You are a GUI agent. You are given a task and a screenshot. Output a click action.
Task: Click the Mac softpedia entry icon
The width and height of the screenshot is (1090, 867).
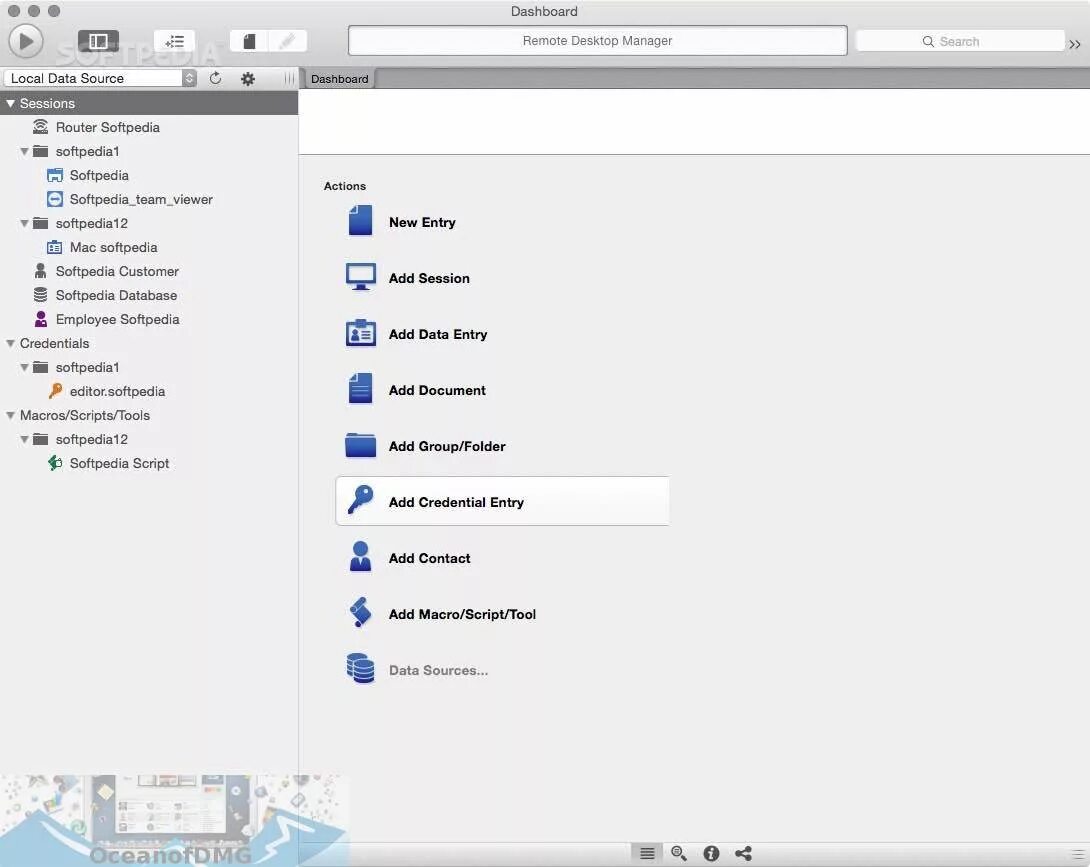pos(54,248)
